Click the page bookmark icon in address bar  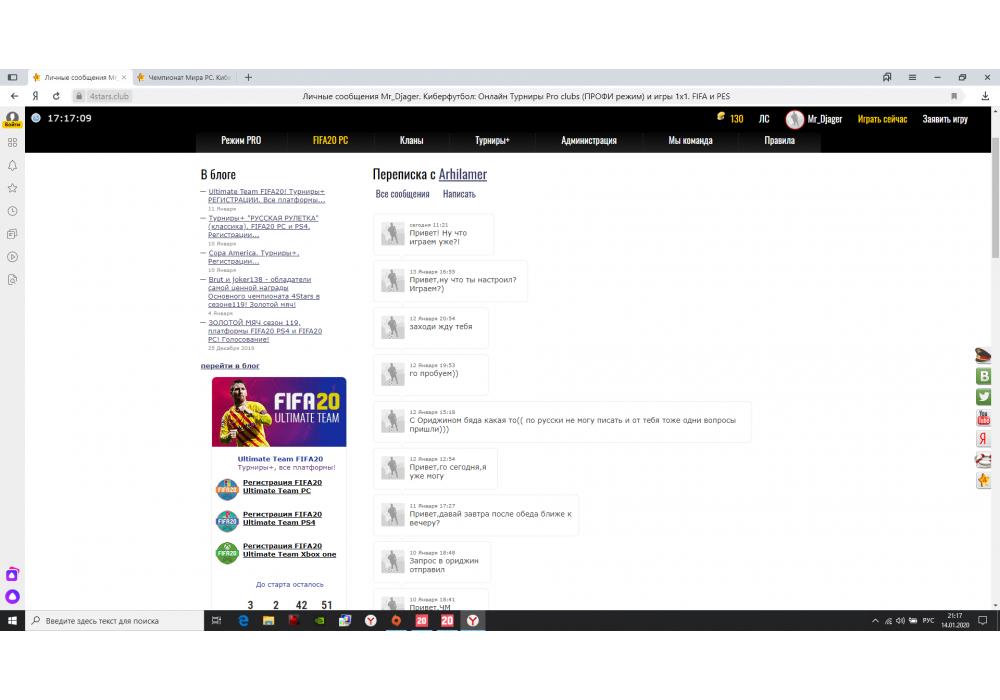click(x=954, y=96)
